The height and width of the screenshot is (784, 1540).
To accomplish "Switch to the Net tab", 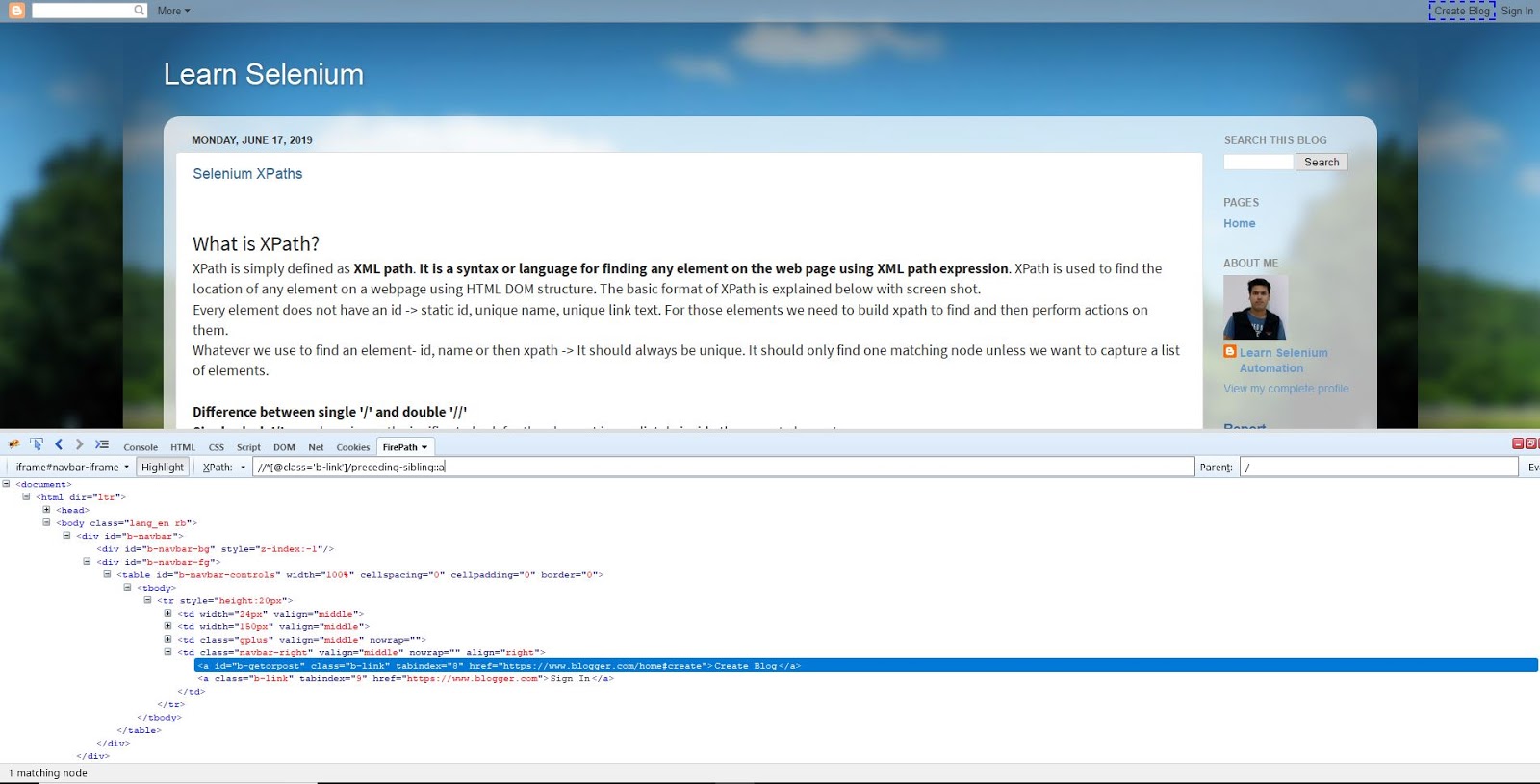I will (x=316, y=447).
